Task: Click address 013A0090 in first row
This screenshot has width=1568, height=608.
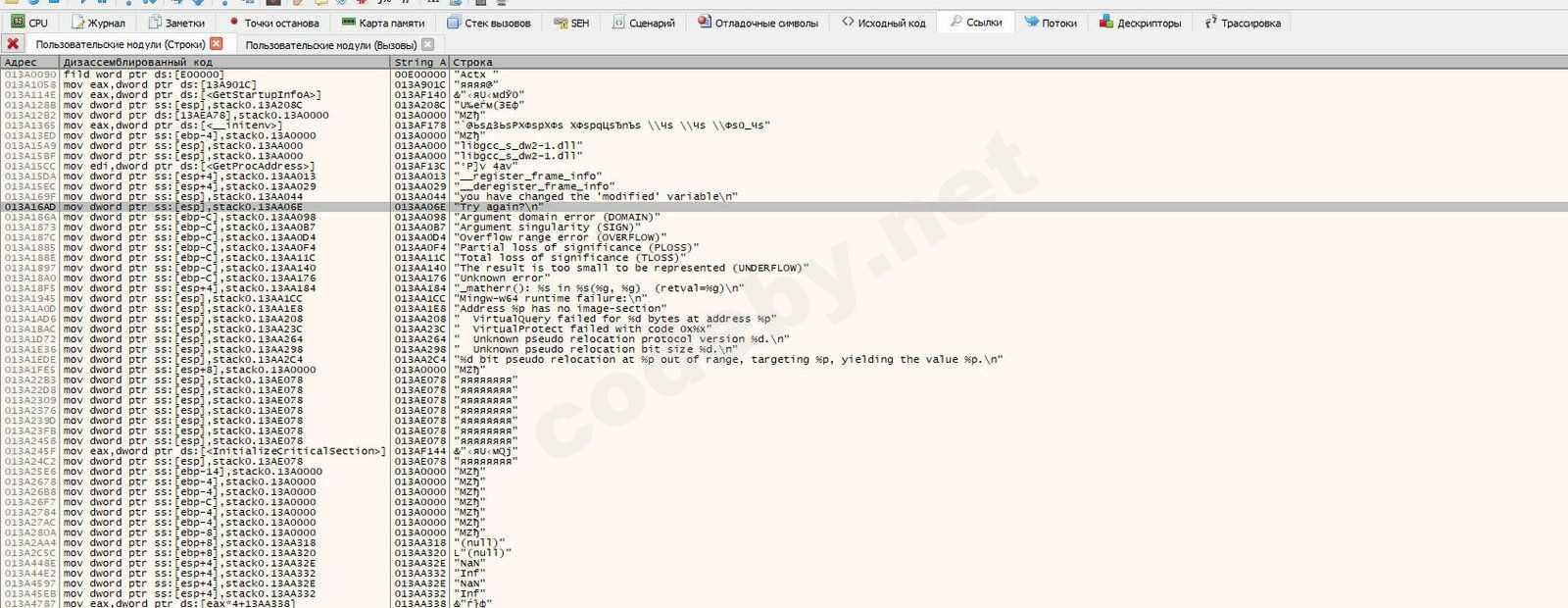Action: coord(30,75)
